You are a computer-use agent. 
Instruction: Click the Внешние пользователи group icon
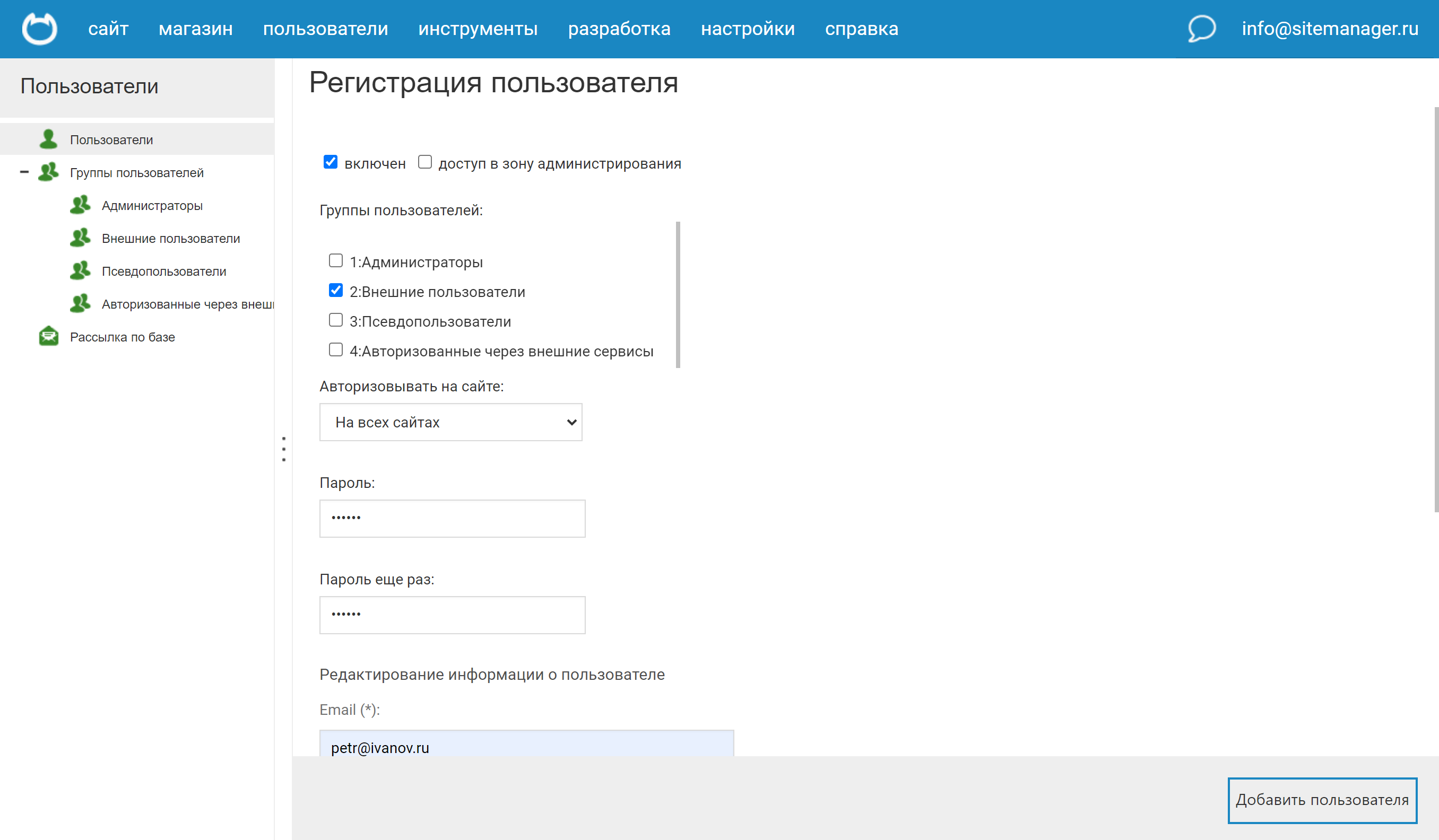click(x=81, y=238)
